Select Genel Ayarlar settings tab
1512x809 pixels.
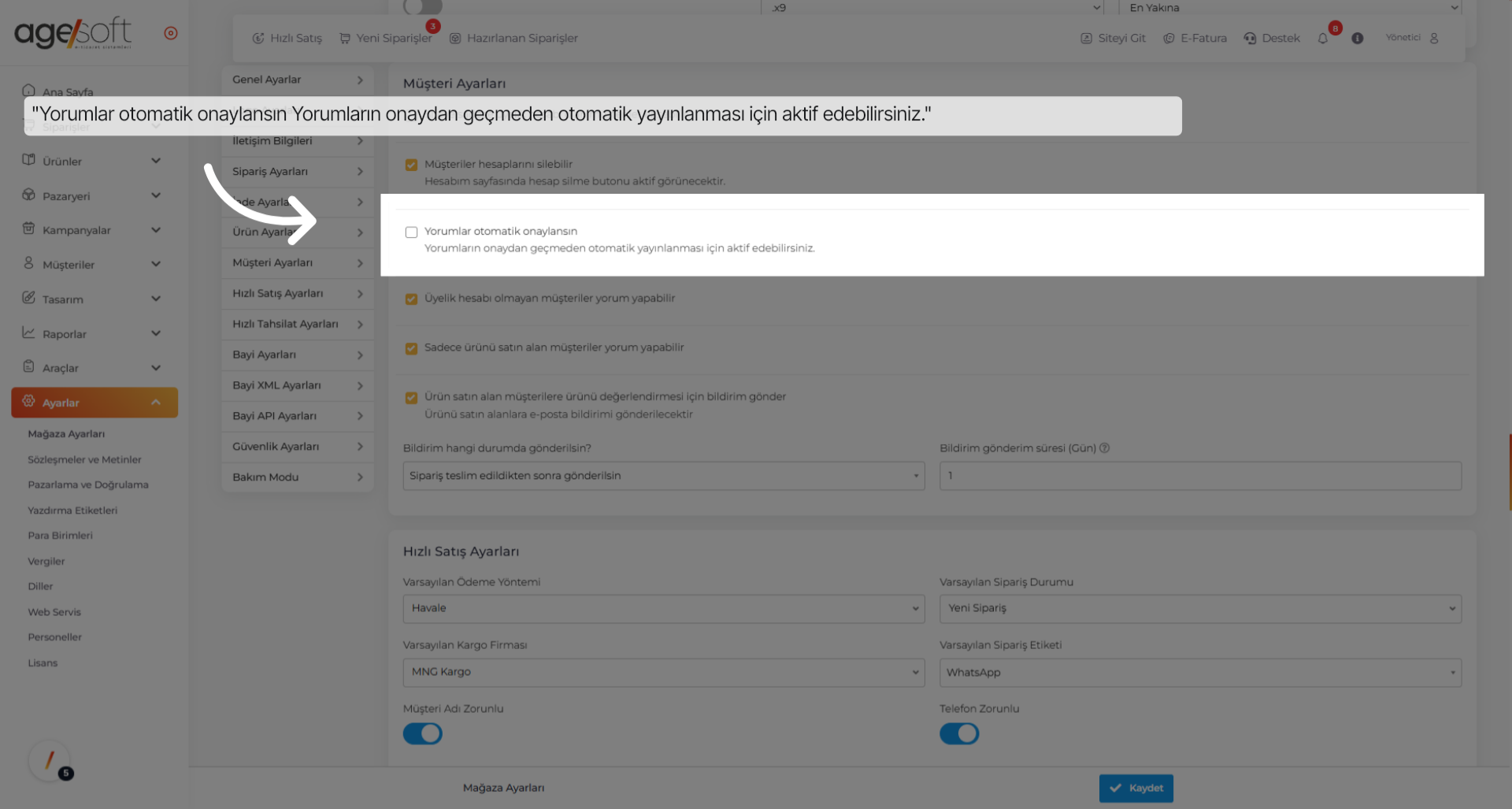[298, 80]
